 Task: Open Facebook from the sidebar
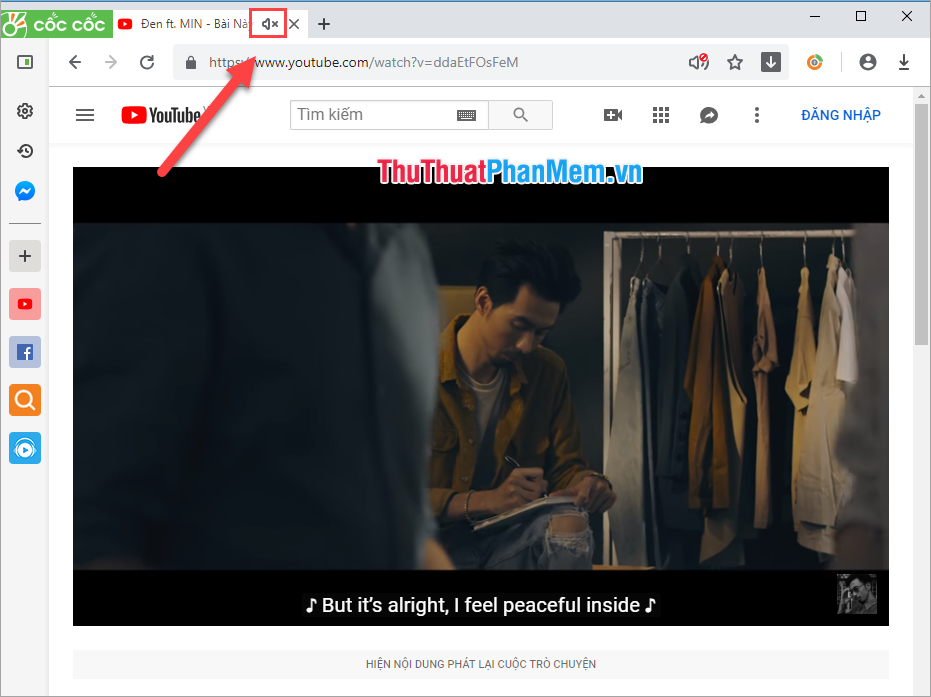click(x=24, y=352)
